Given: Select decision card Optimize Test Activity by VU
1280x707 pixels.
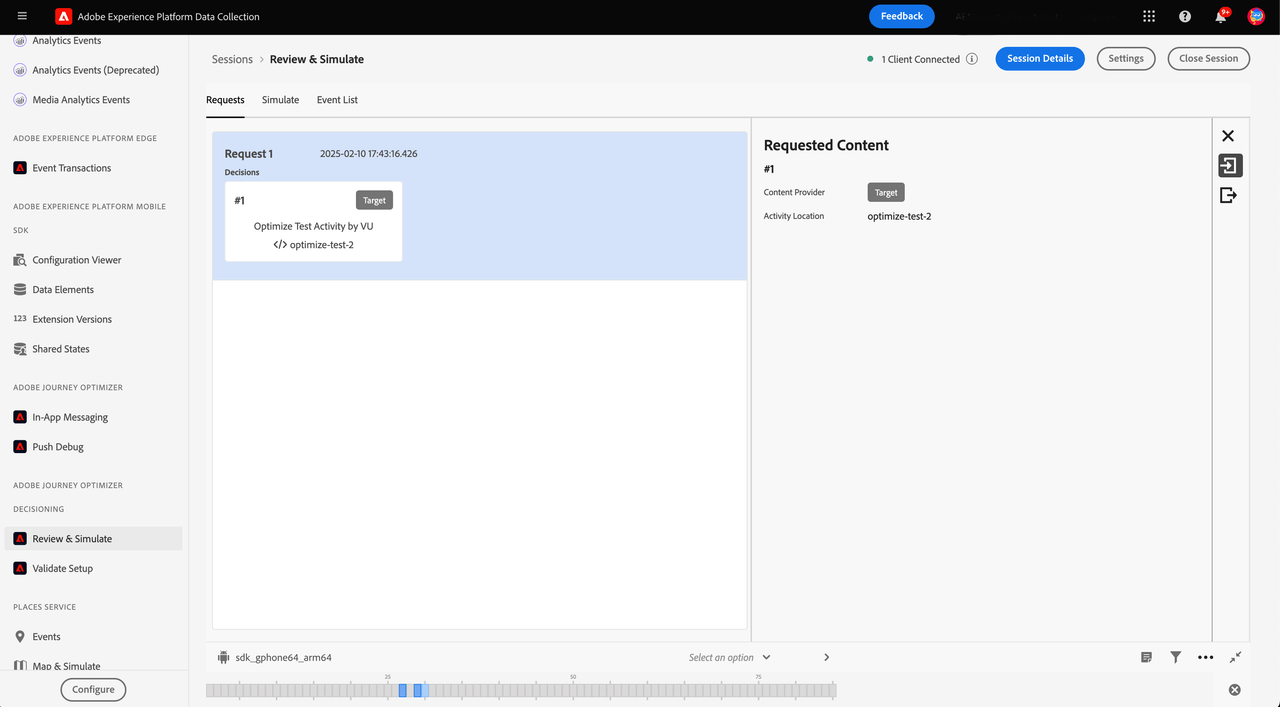Looking at the screenshot, I should [x=314, y=222].
